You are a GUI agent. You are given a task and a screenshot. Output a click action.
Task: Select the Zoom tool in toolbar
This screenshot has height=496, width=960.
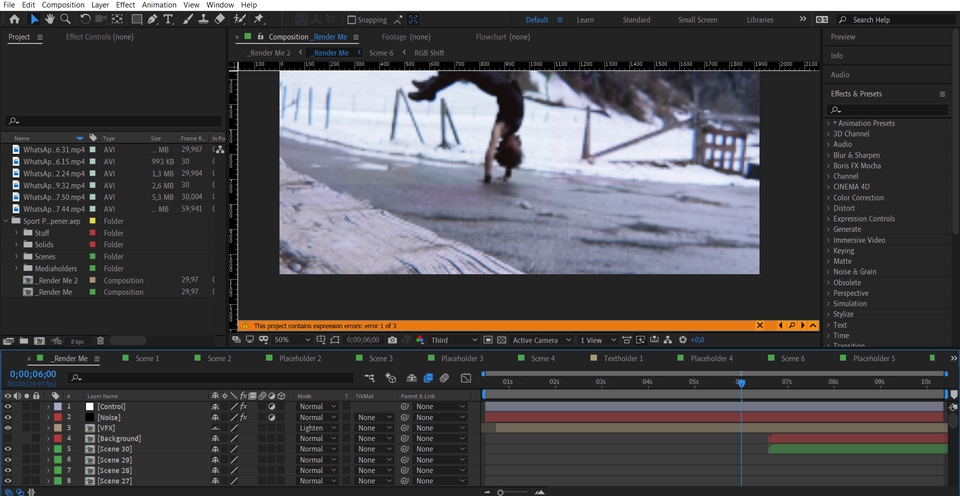[x=66, y=19]
